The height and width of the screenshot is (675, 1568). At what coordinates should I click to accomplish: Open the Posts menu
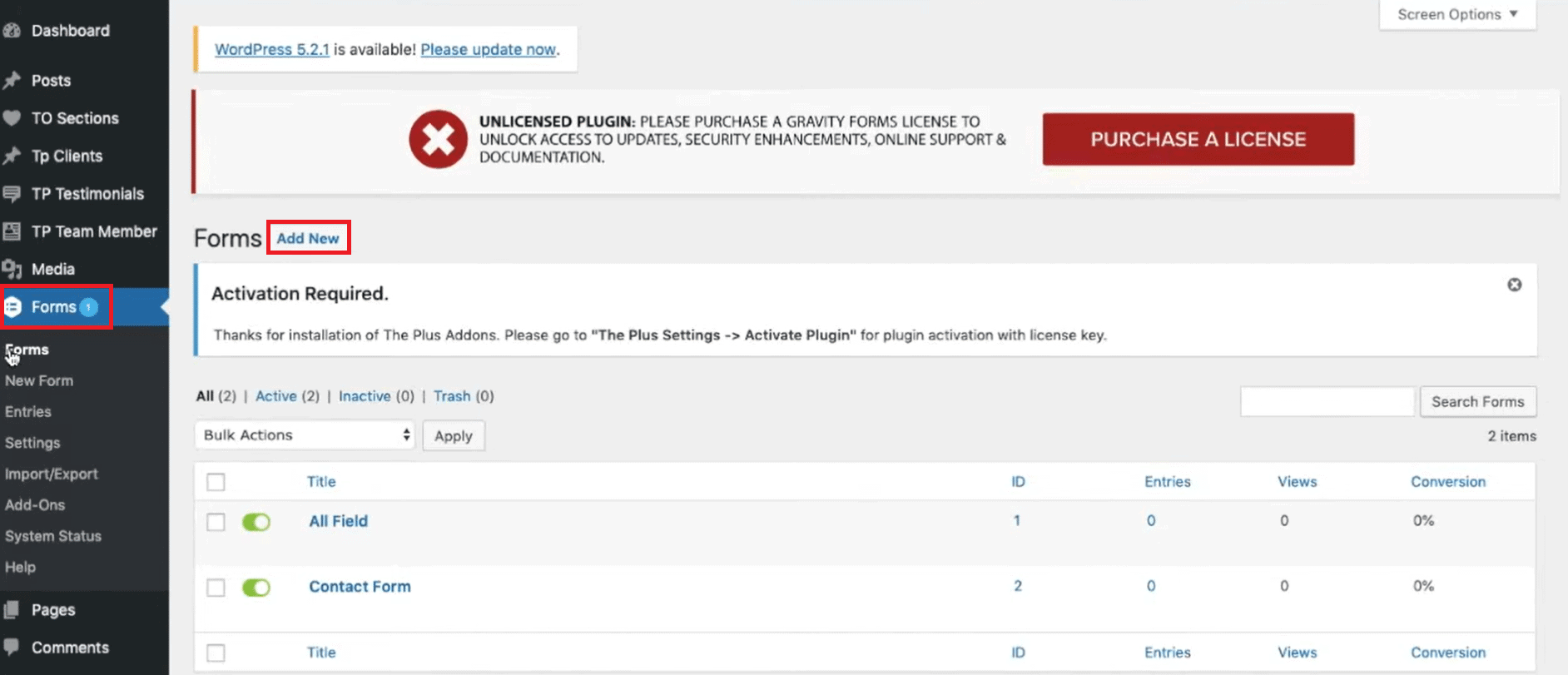51,81
